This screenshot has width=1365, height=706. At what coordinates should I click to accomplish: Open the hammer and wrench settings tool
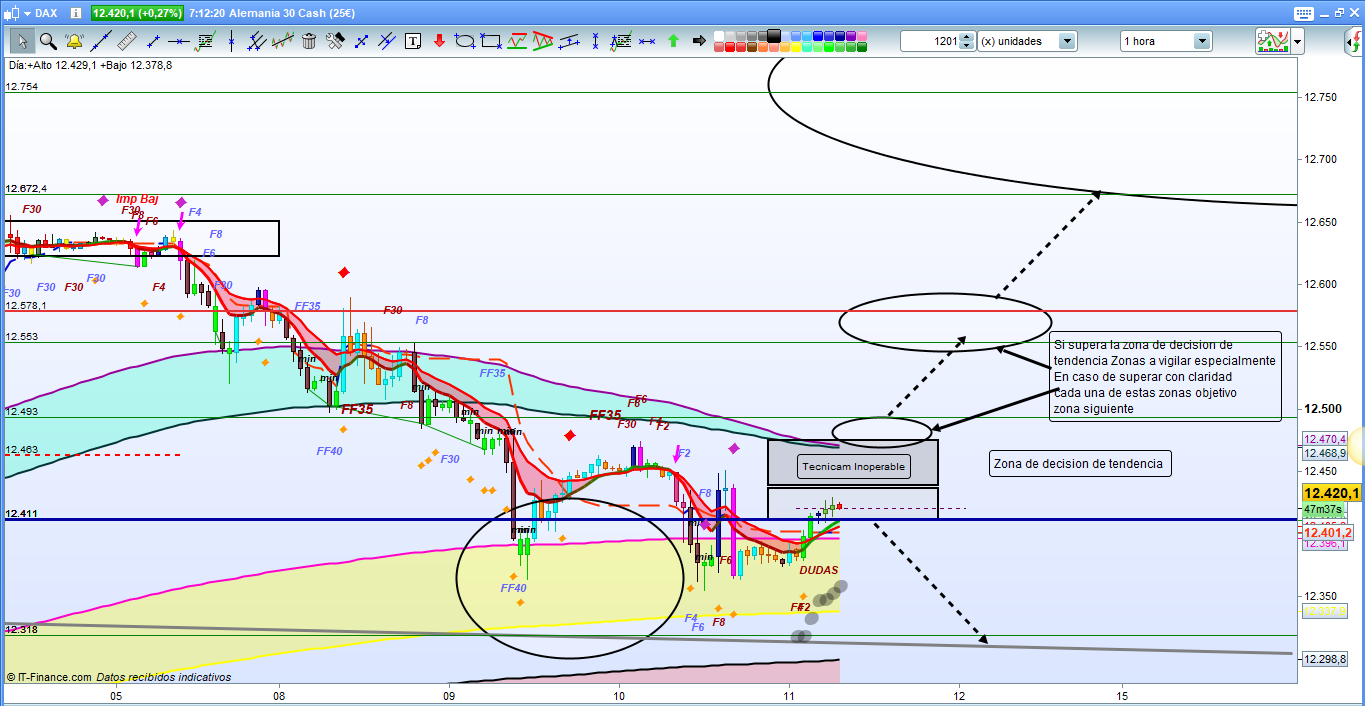(x=335, y=41)
